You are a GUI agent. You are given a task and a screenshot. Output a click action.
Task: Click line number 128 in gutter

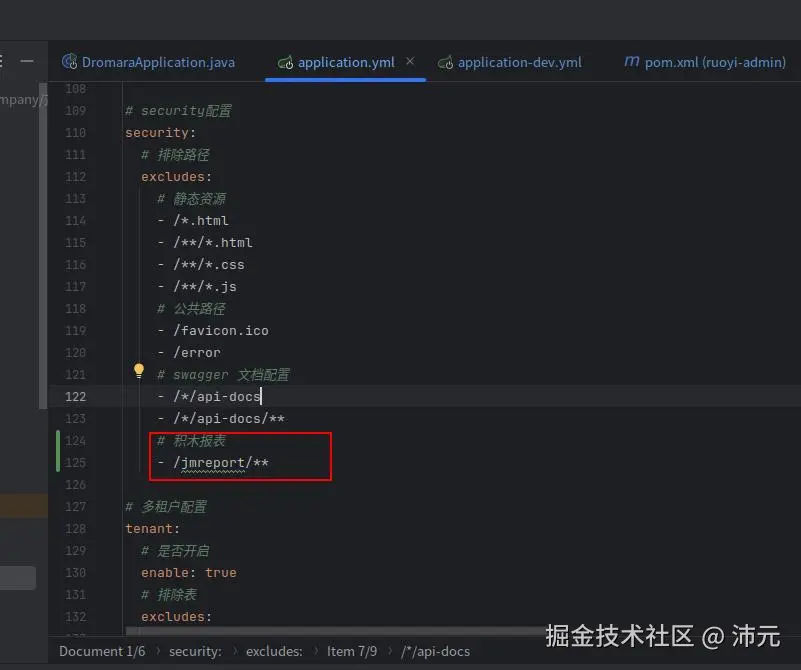[x=75, y=529]
